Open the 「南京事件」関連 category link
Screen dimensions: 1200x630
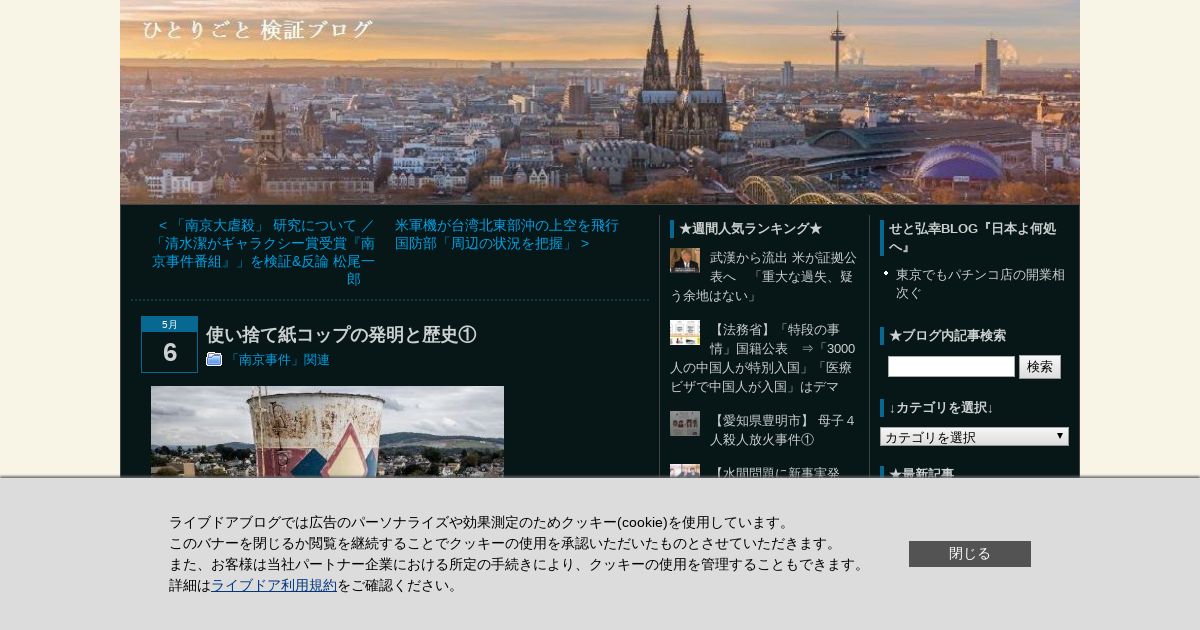[278, 360]
